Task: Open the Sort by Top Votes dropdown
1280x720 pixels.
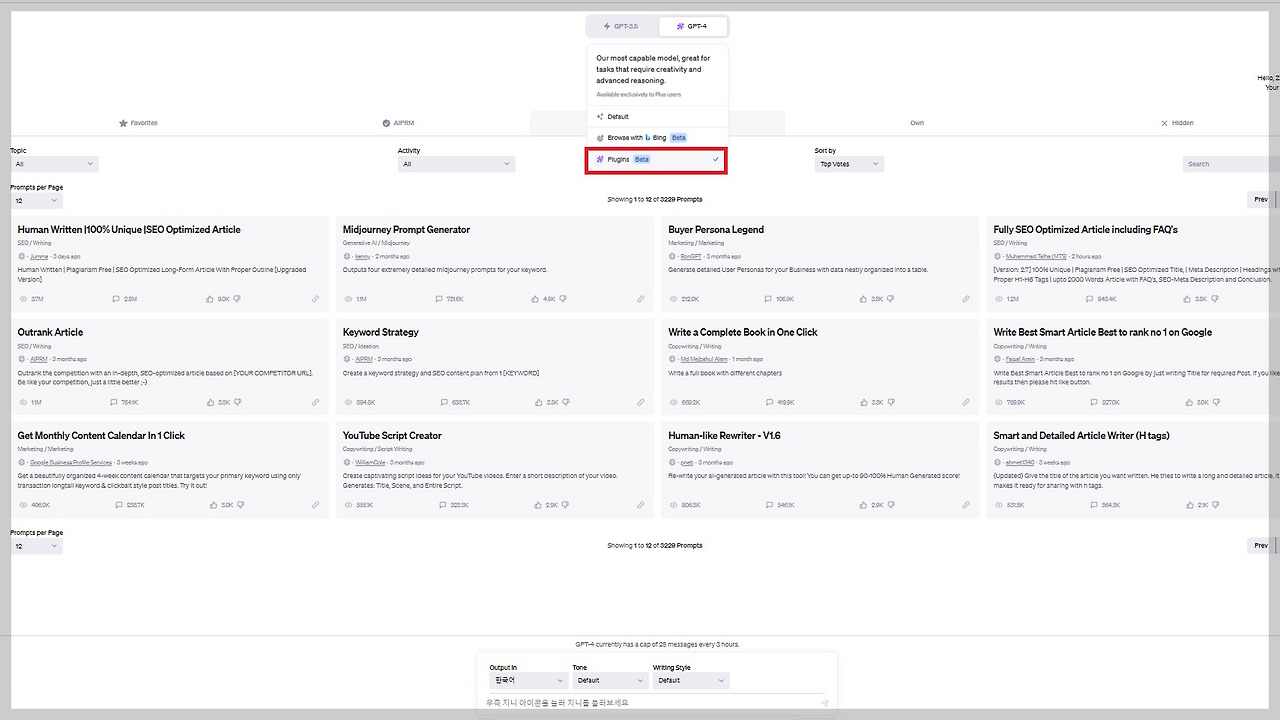Action: 849,164
